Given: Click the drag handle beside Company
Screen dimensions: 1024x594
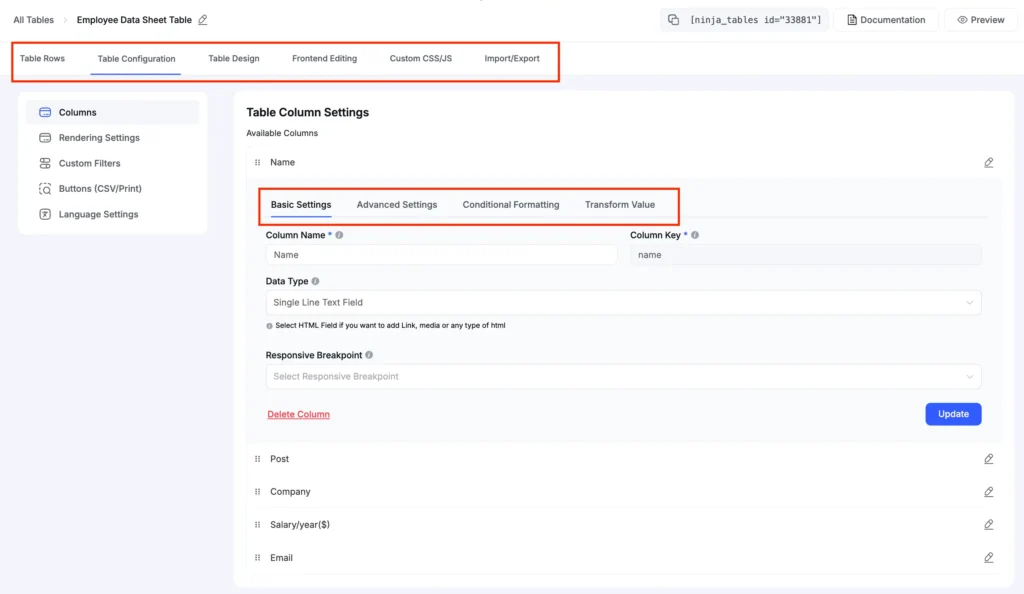Looking at the screenshot, I should 258,491.
